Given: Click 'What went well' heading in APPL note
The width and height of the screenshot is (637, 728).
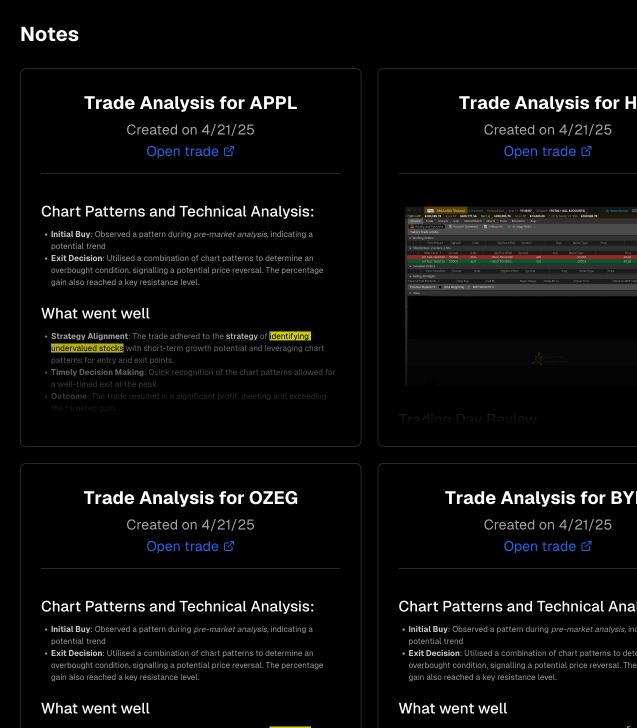Looking at the screenshot, I should click(x=95, y=313).
